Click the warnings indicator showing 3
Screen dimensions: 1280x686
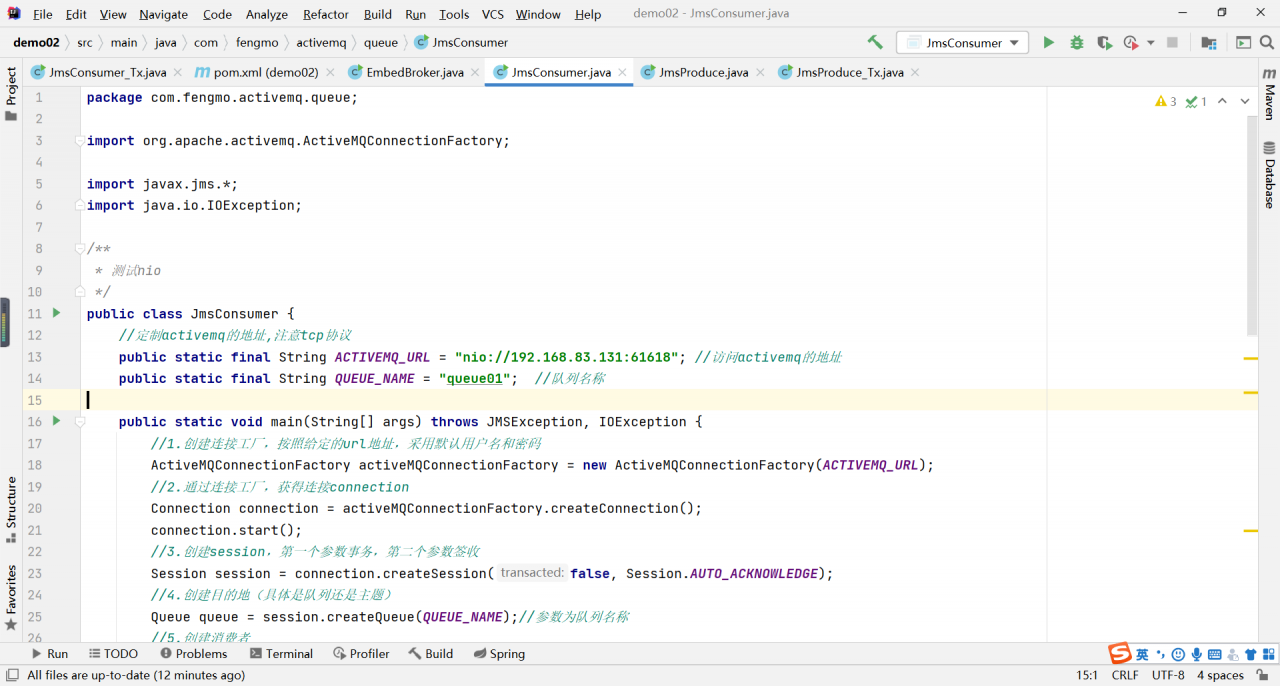(x=1166, y=101)
